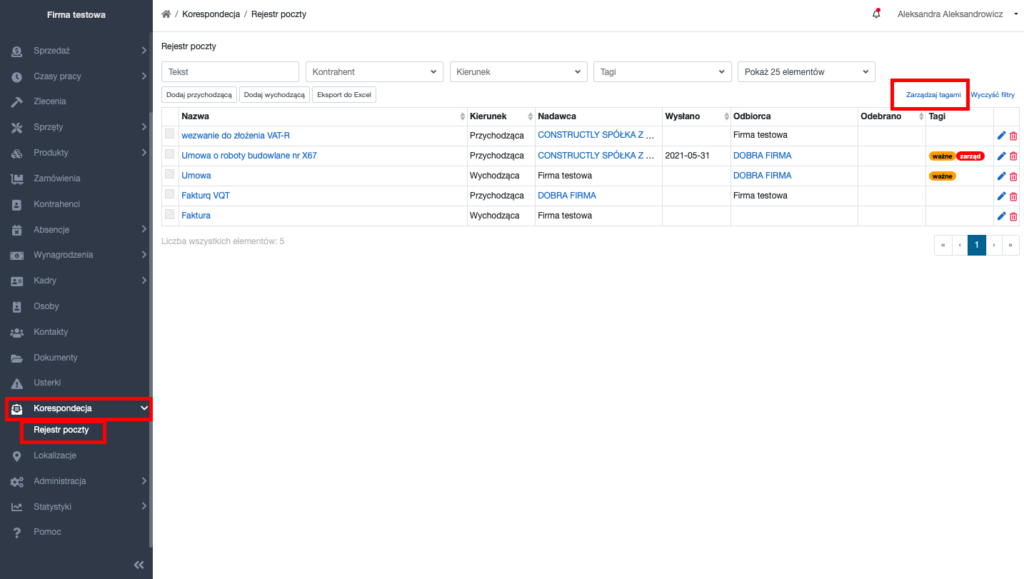The height and width of the screenshot is (579, 1024).
Task: Open Rejestr poczty in sidebar submenu
Action: click(x=61, y=430)
